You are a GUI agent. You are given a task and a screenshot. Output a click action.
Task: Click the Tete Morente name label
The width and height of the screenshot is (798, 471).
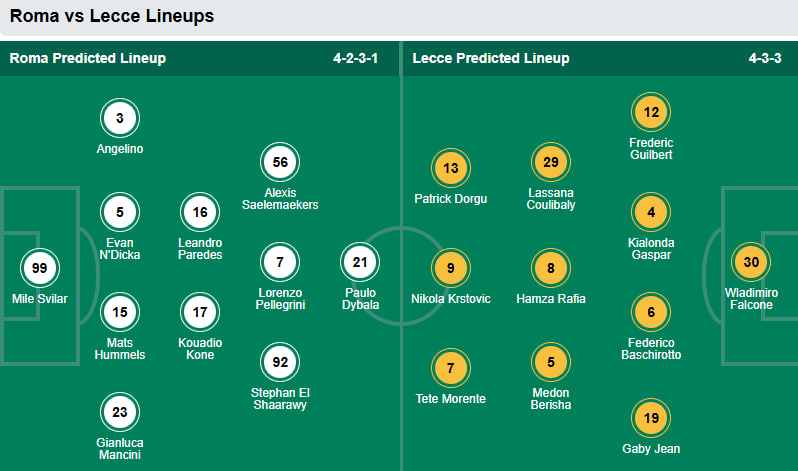coord(450,399)
